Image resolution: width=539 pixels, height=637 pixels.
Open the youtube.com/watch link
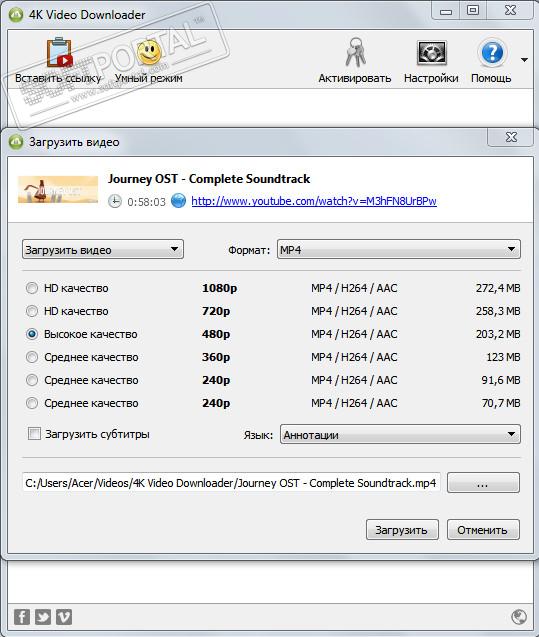pos(314,201)
